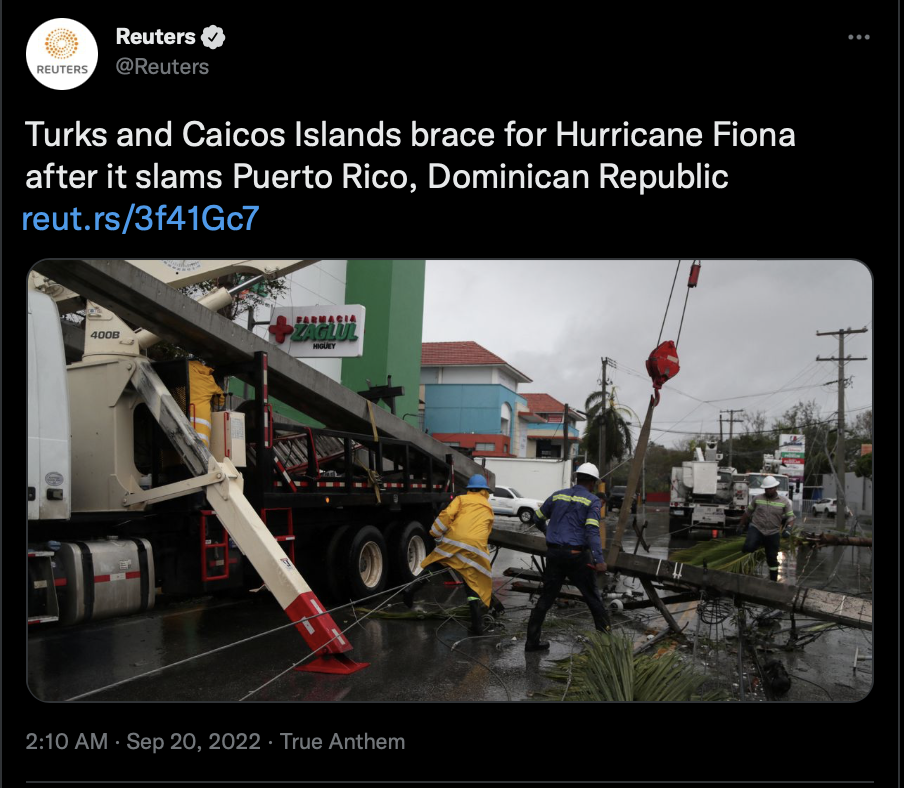Click the tweet headline text about Hurricane Fiona
The width and height of the screenshot is (904, 788).
pyautogui.click(x=410, y=155)
